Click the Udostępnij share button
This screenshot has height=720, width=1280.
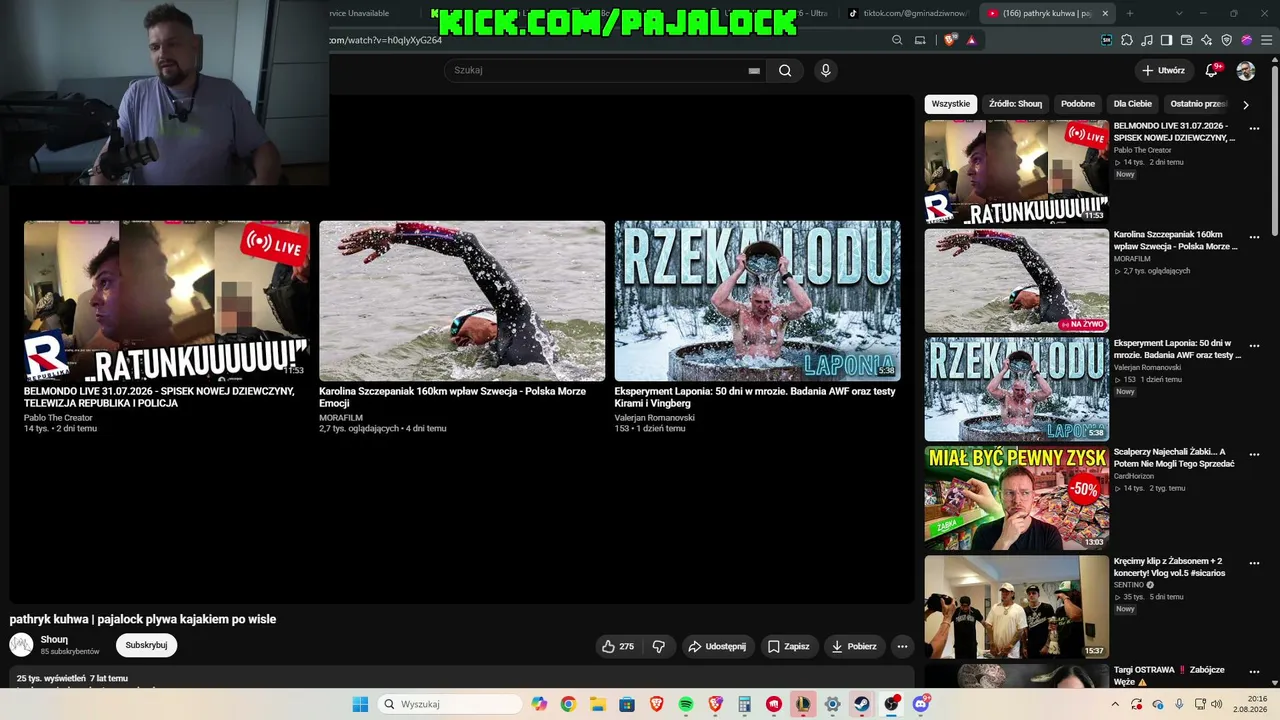click(717, 646)
